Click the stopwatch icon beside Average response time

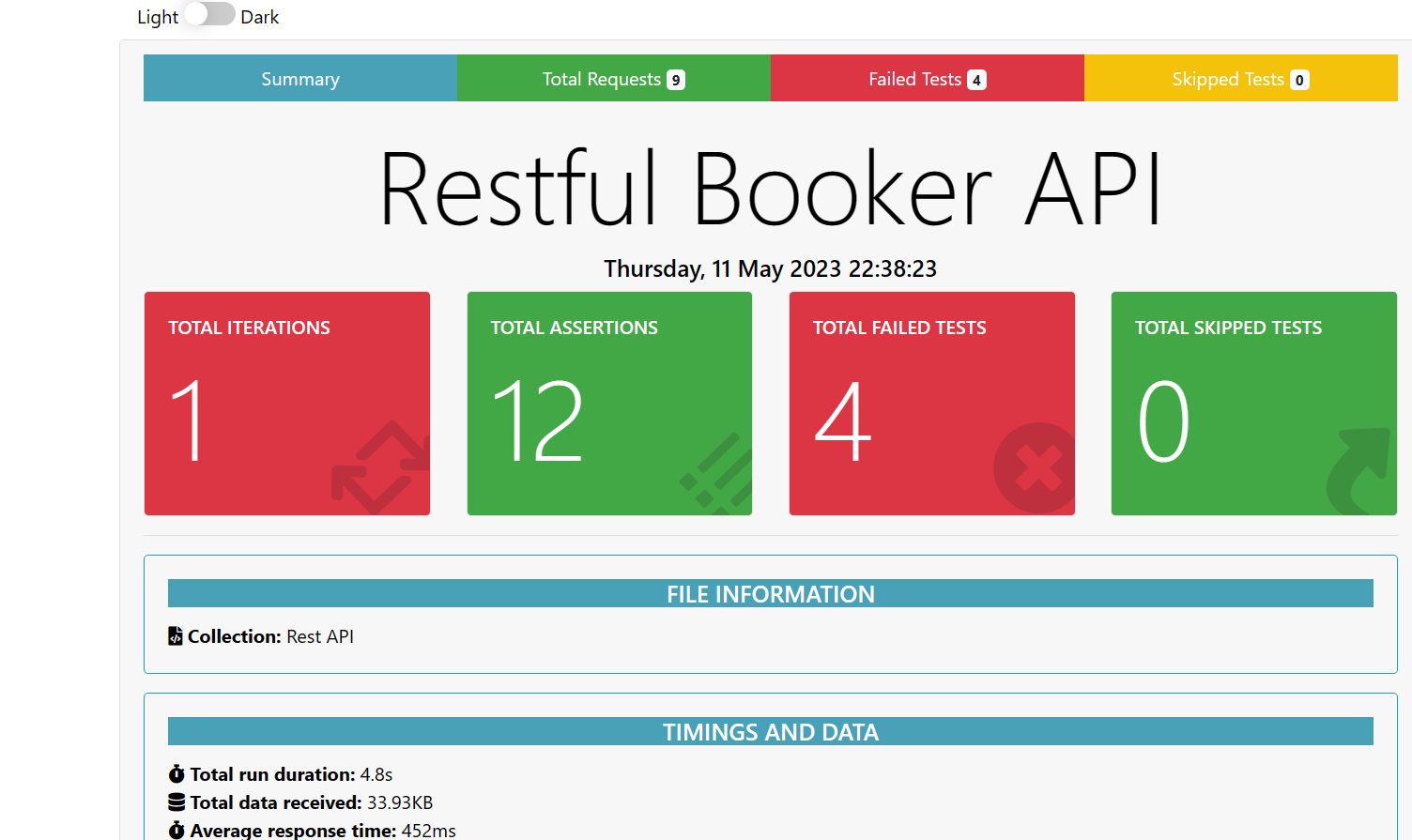175,830
